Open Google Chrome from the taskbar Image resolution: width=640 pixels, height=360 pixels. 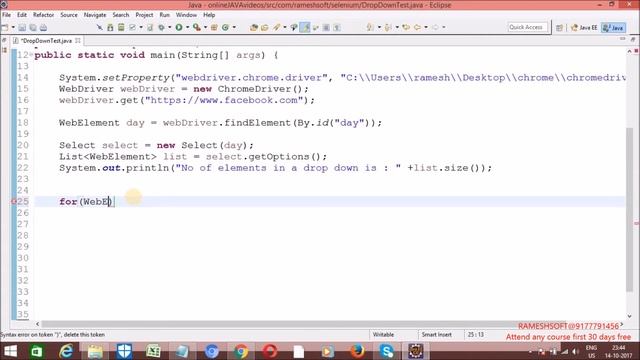coord(241,351)
